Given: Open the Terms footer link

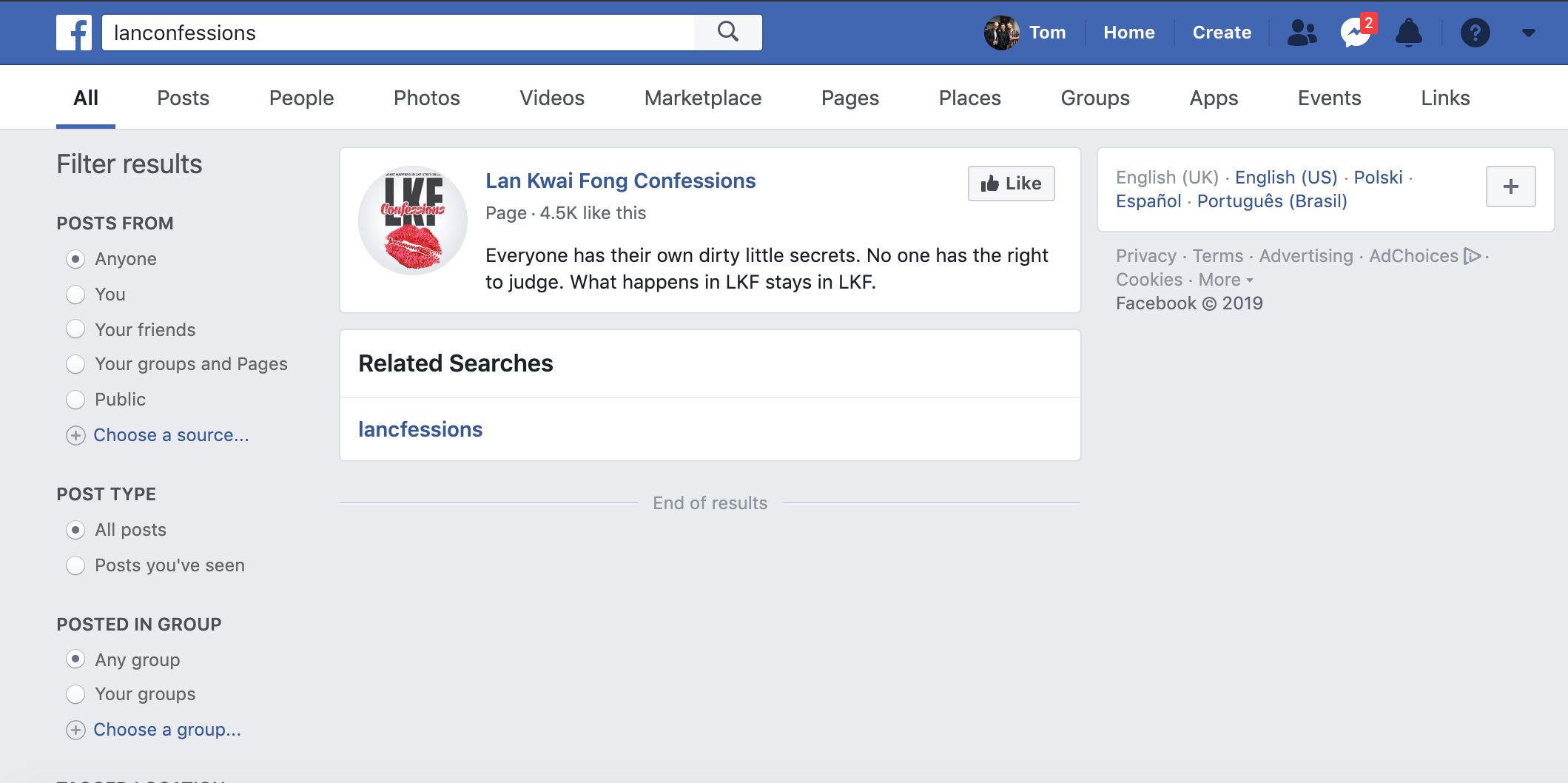Looking at the screenshot, I should click(x=1217, y=256).
